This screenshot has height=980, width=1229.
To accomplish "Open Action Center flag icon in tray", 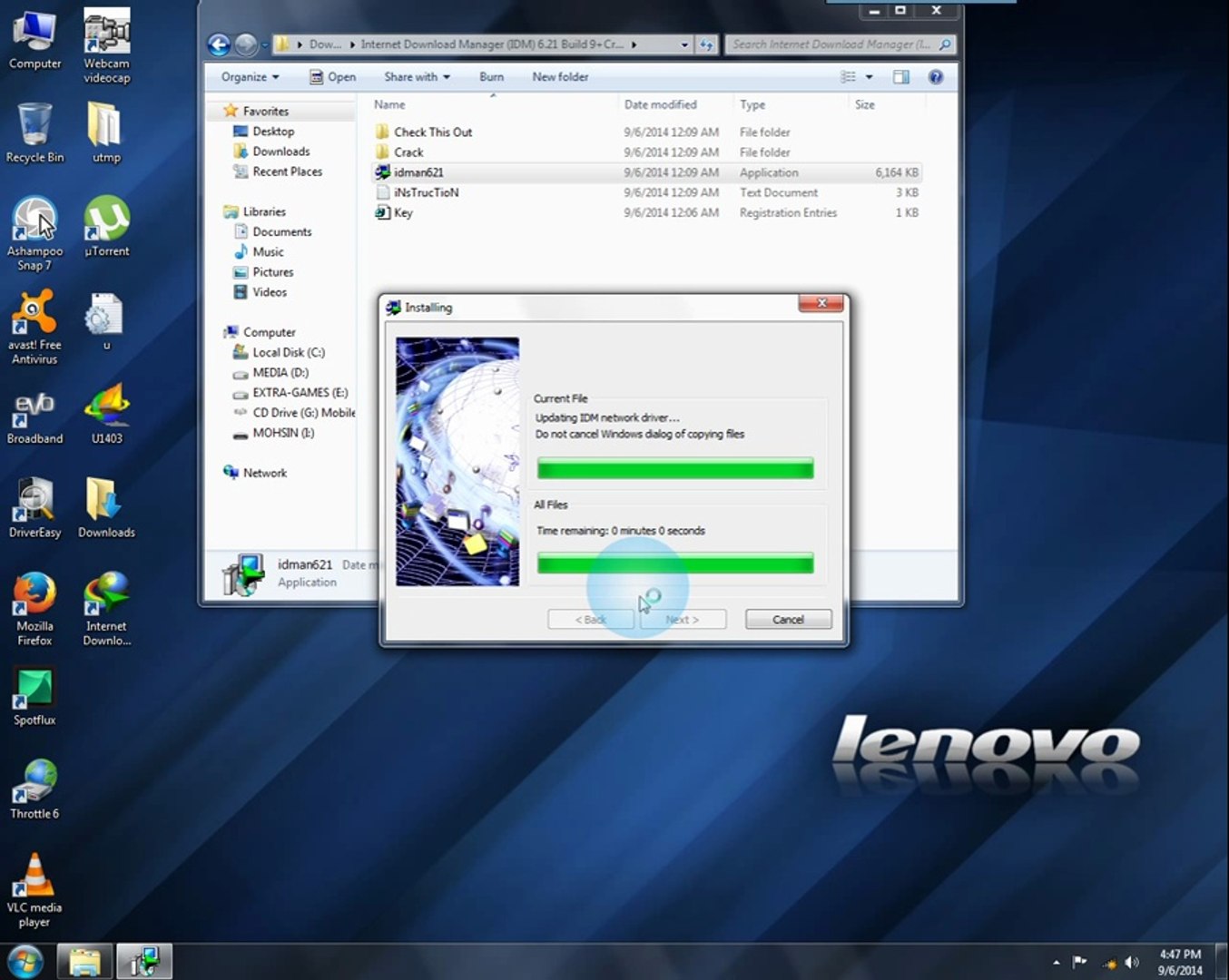I will click(1080, 962).
